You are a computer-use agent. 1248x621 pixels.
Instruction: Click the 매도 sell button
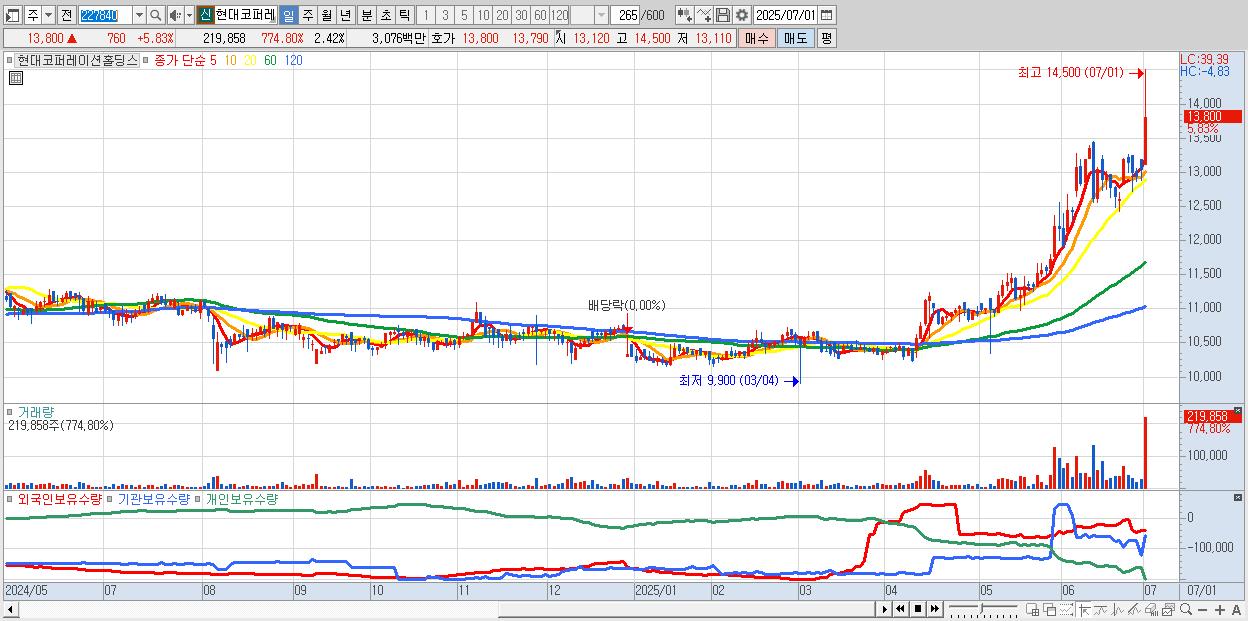(796, 38)
